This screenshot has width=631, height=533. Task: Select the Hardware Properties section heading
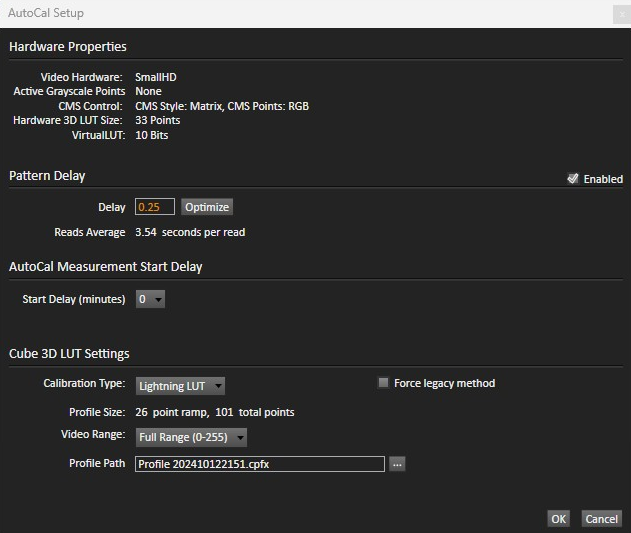coord(68,46)
